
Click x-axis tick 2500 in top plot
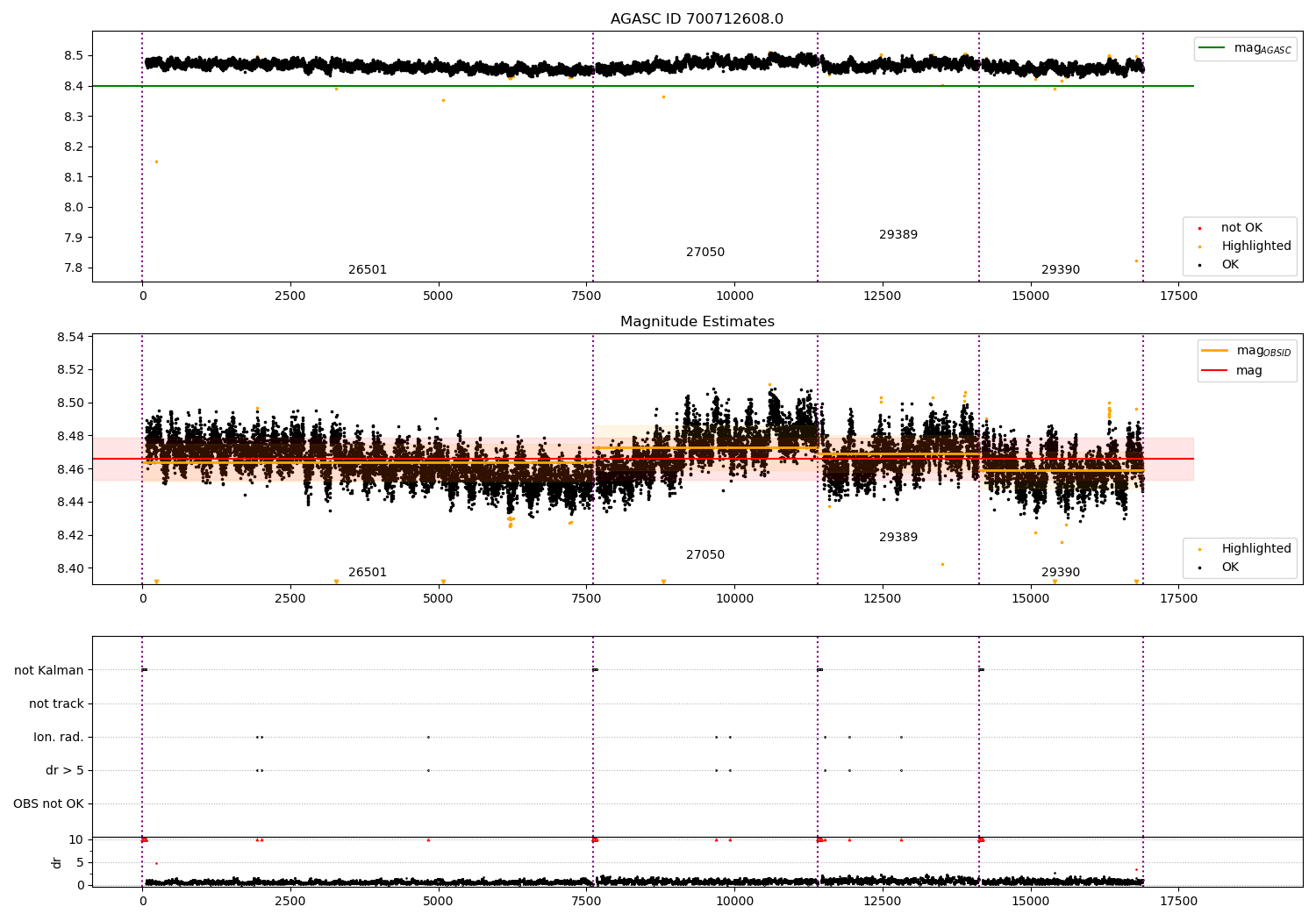pyautogui.click(x=290, y=296)
